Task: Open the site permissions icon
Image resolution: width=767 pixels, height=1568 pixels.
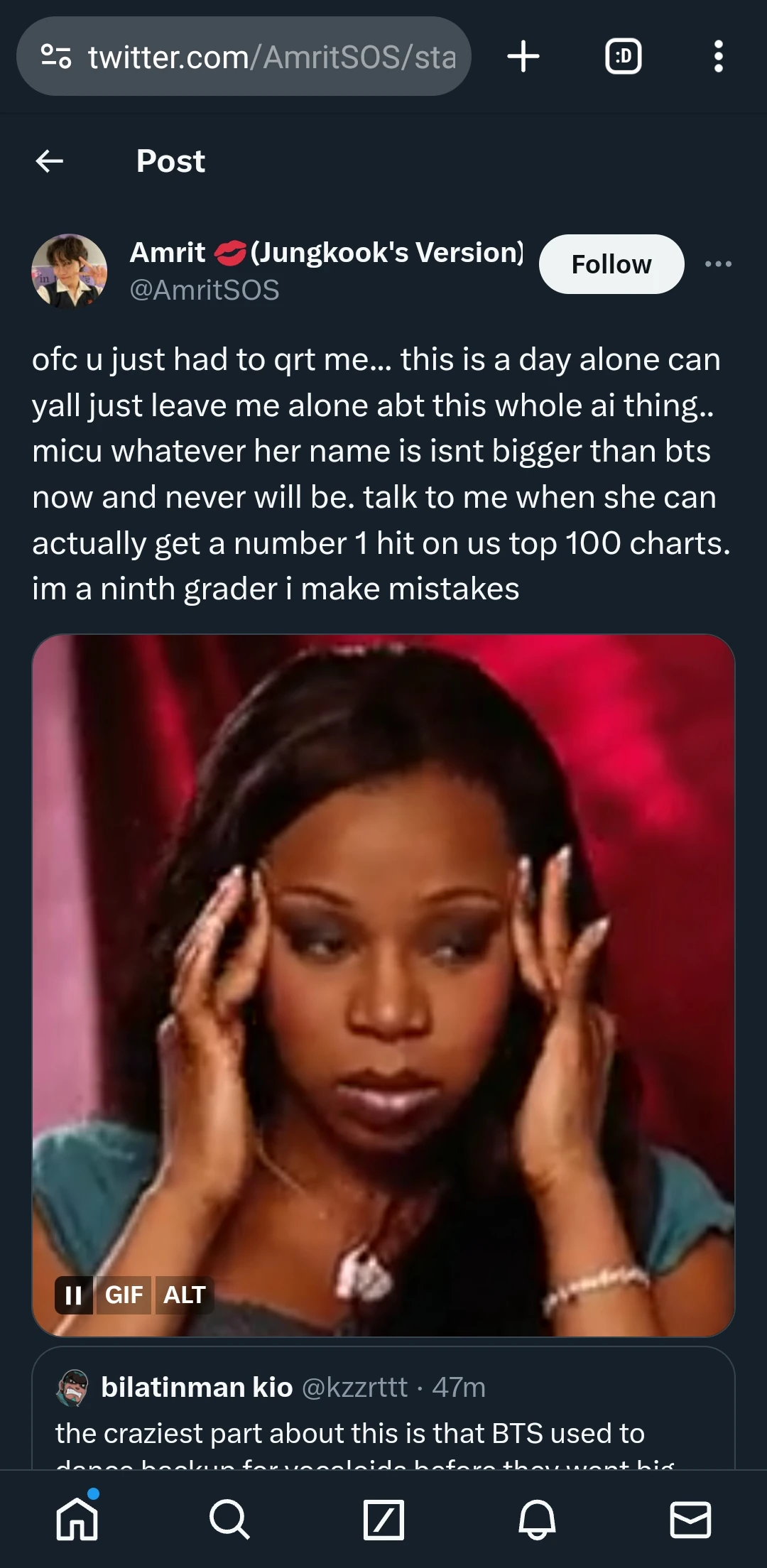Action: coord(57,57)
